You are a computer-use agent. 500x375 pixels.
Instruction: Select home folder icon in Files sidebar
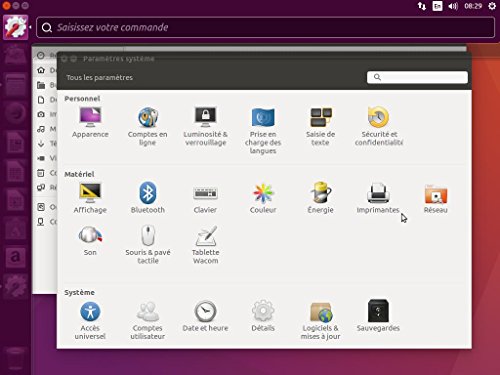[41, 70]
